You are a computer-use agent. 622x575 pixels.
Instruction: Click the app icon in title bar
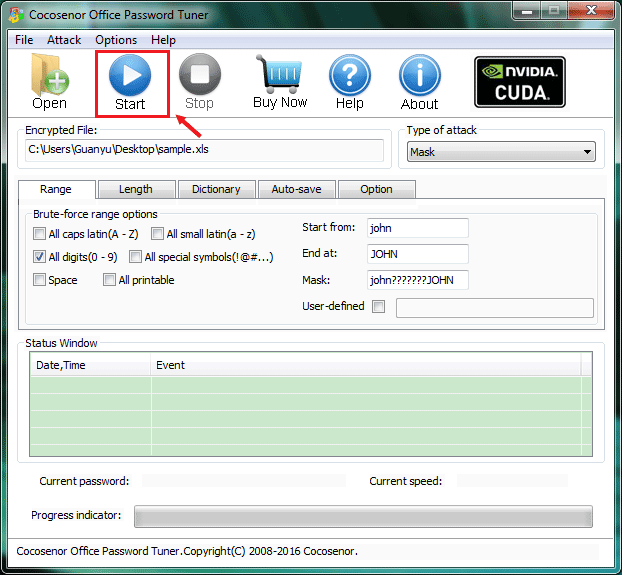click(x=16, y=15)
